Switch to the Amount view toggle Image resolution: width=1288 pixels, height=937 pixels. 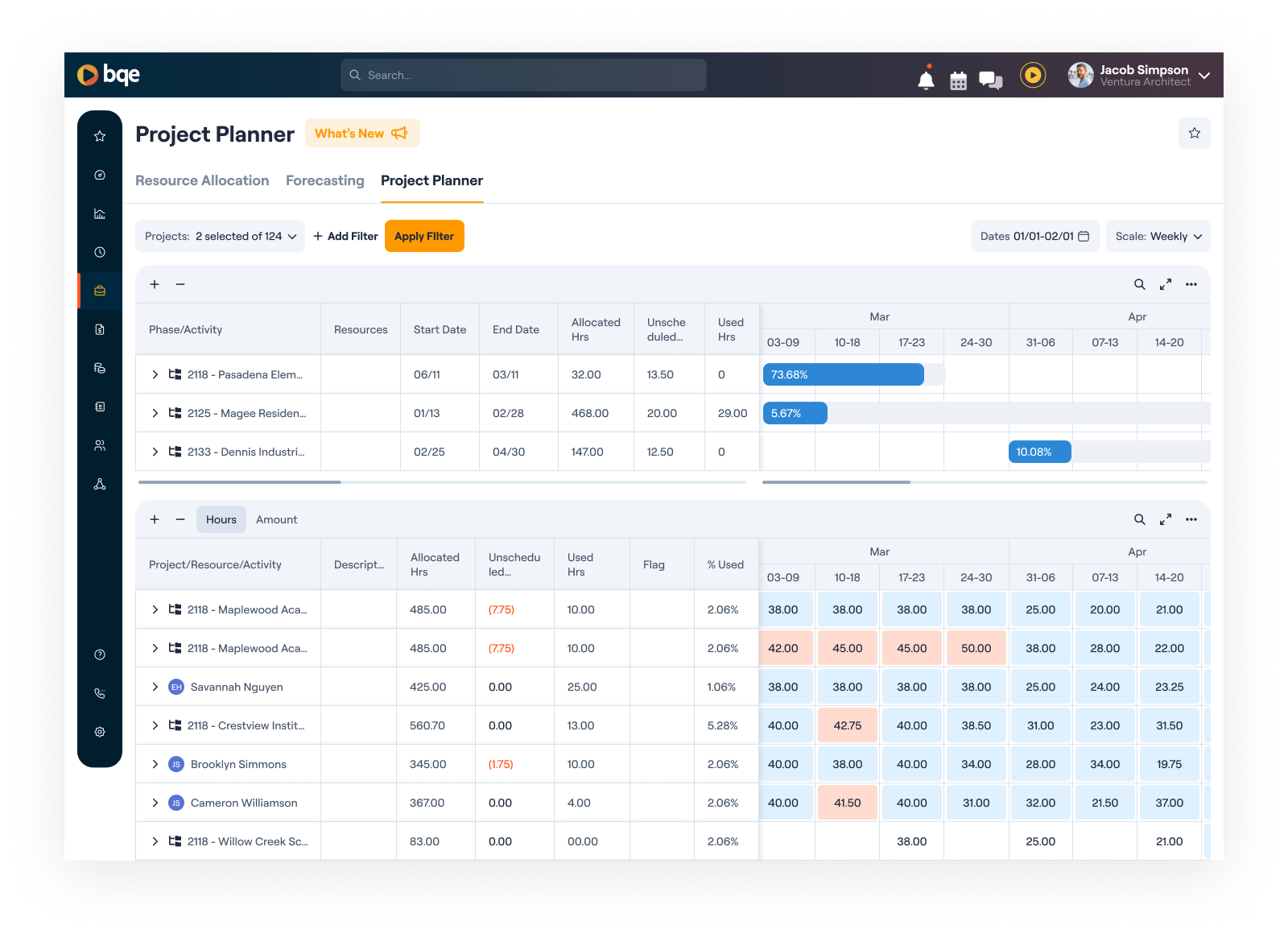(x=276, y=519)
